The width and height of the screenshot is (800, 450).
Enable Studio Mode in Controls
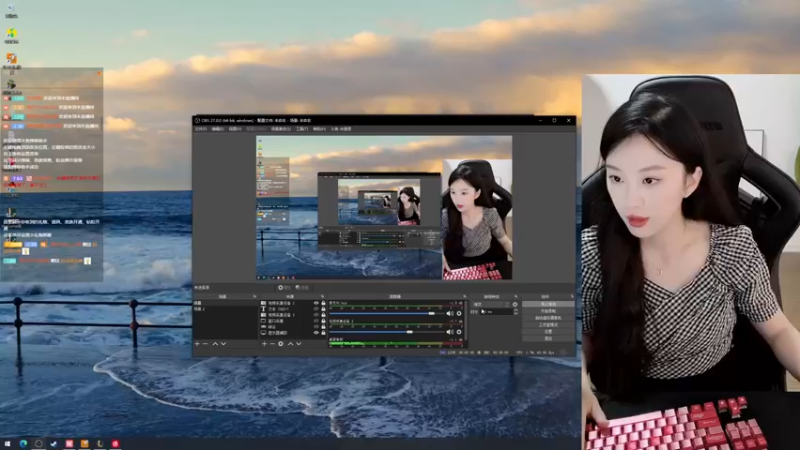pyautogui.click(x=548, y=325)
